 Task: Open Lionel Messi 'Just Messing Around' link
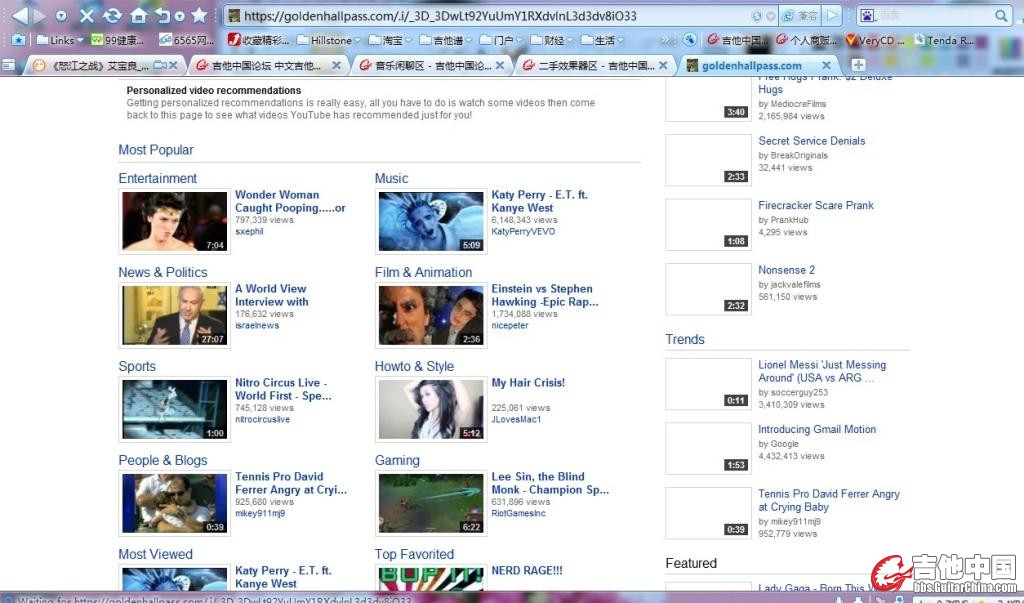[822, 371]
